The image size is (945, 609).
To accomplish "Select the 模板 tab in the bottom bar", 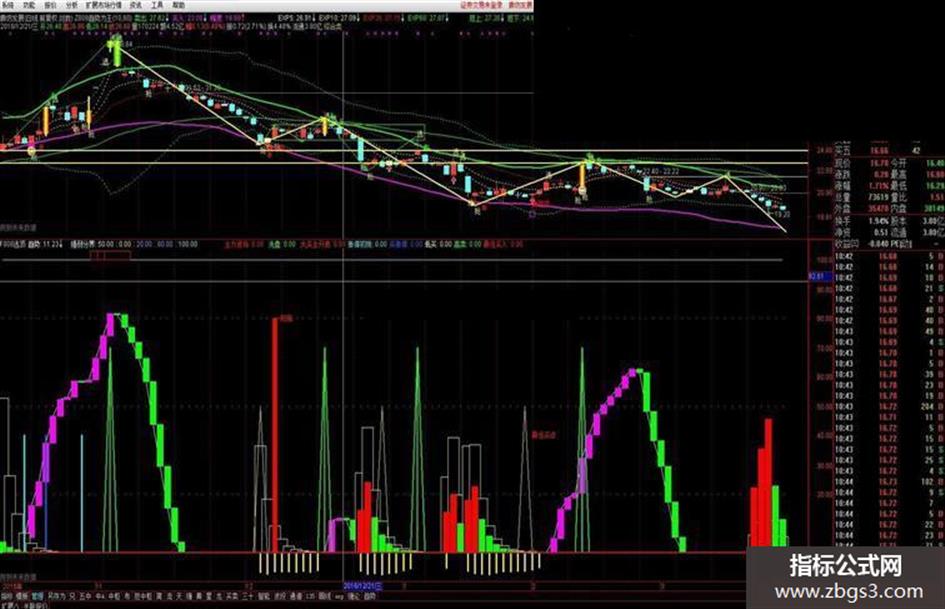I will pos(22,596).
